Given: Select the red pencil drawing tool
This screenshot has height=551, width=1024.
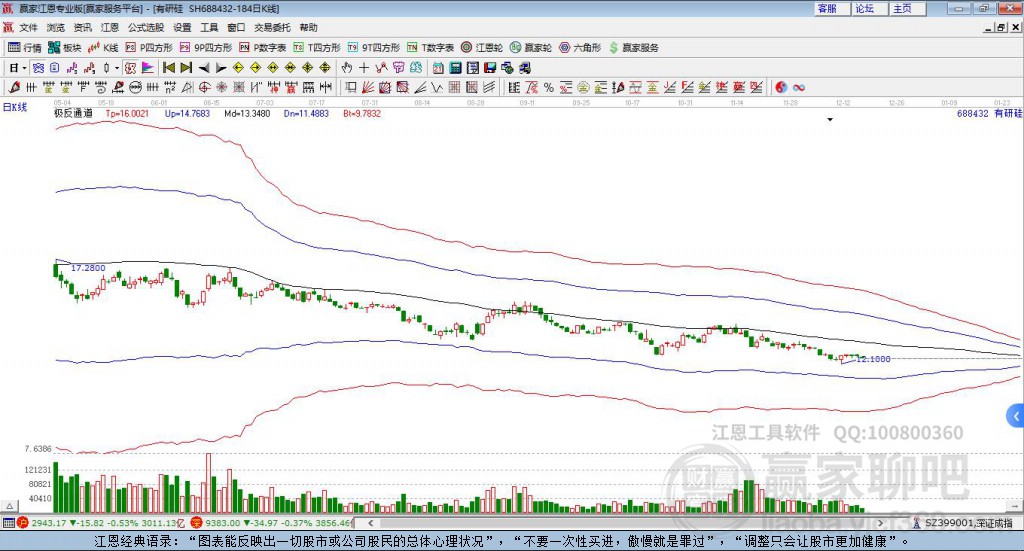Looking at the screenshot, I should [x=14, y=87].
